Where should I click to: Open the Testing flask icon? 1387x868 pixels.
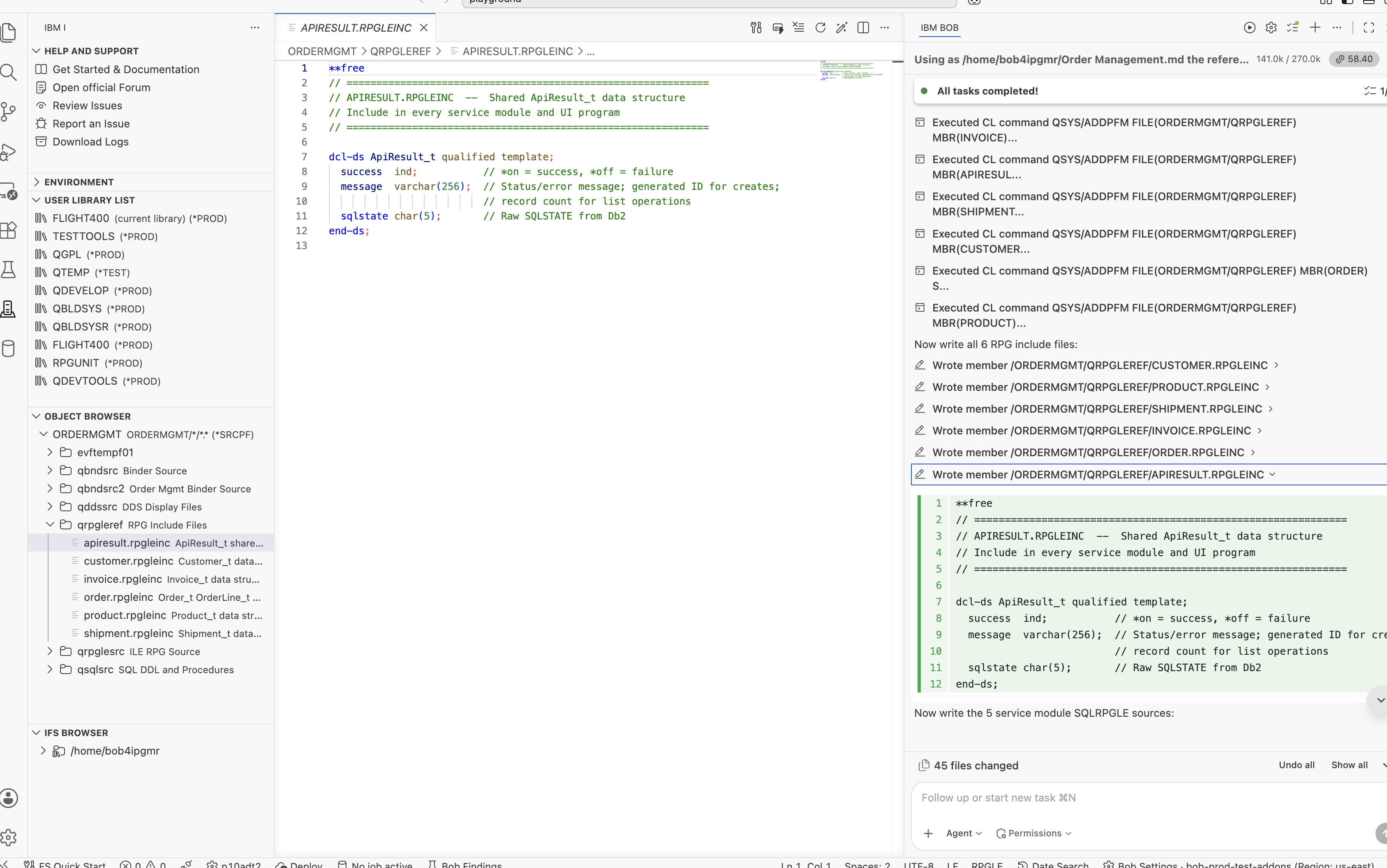tap(8, 270)
